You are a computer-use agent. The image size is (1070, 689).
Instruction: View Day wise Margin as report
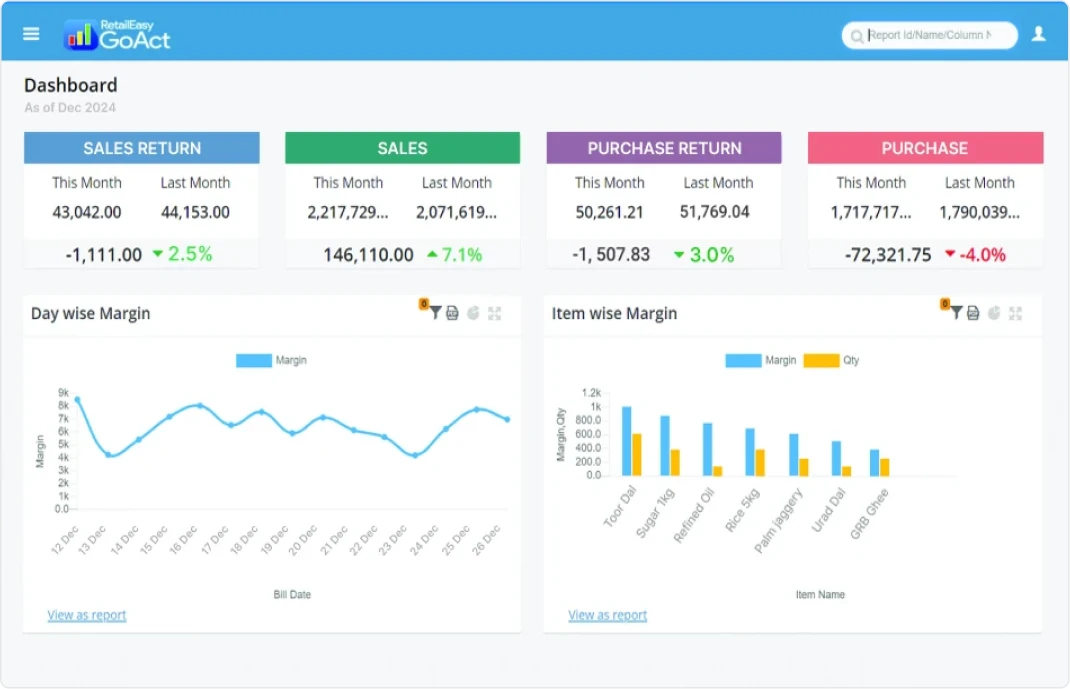click(x=86, y=614)
